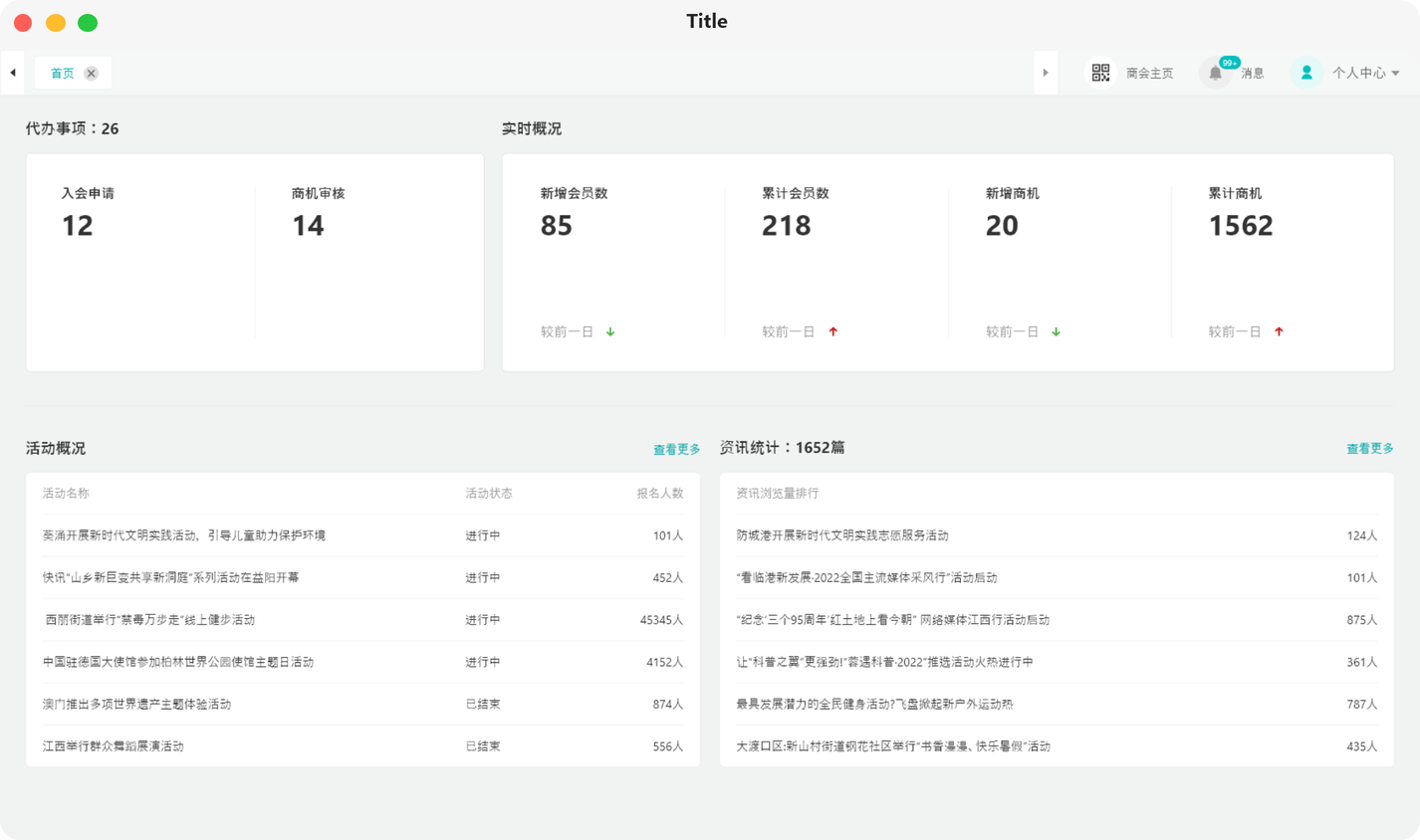Image resolution: width=1420 pixels, height=840 pixels.
Task: Open activity 江西举行群众舞蹈展演活动
Action: pos(113,745)
